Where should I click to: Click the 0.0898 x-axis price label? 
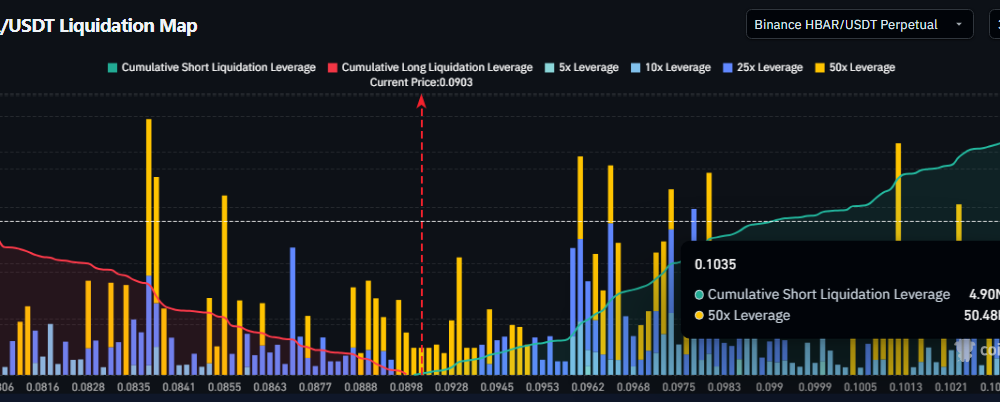pos(408,386)
